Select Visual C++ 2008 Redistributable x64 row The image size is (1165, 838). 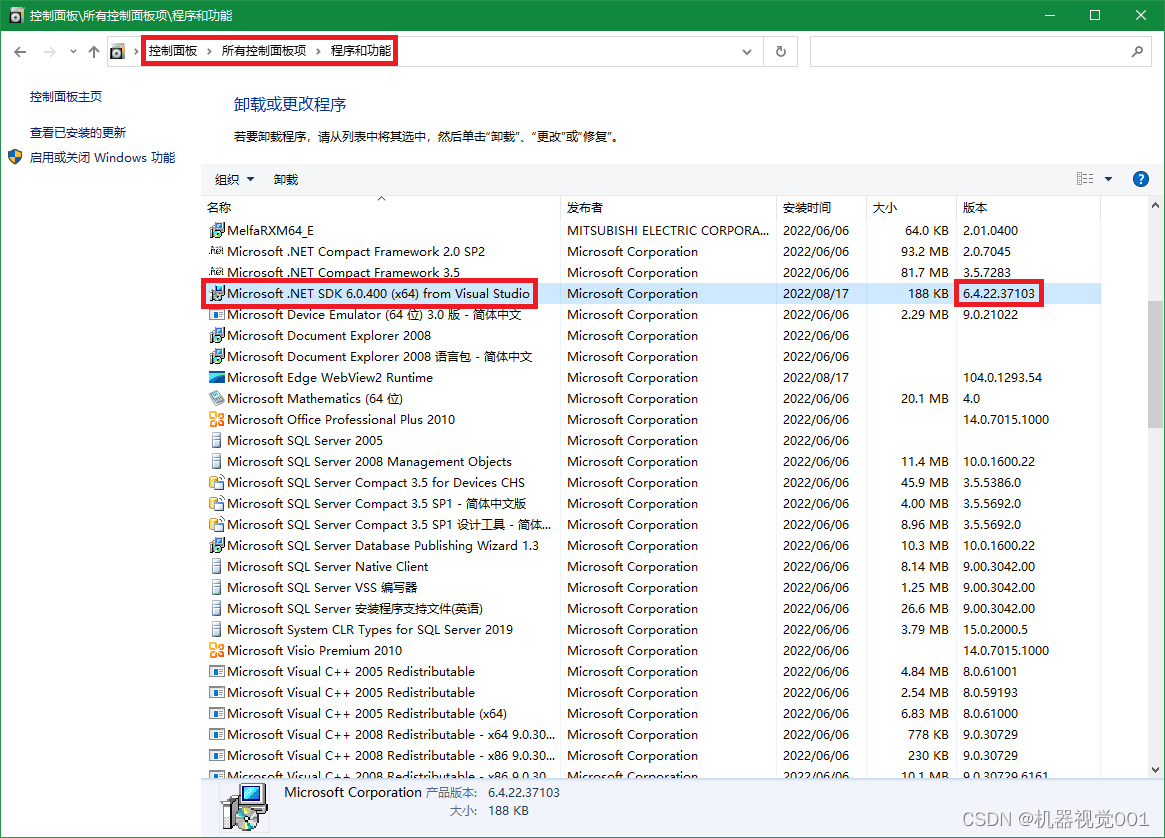(x=651, y=734)
